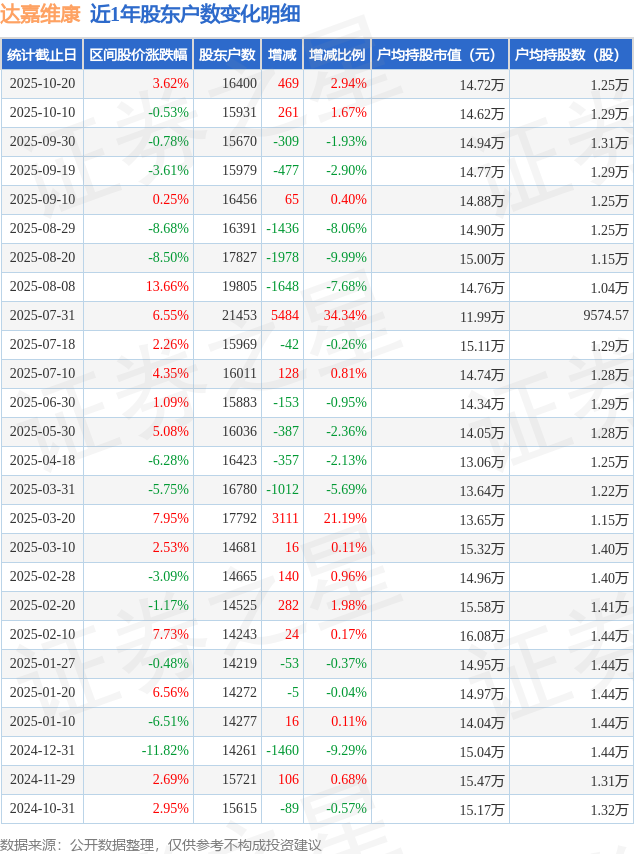The width and height of the screenshot is (634, 854).
Task: Click the 增减 column header
Action: pos(283,54)
